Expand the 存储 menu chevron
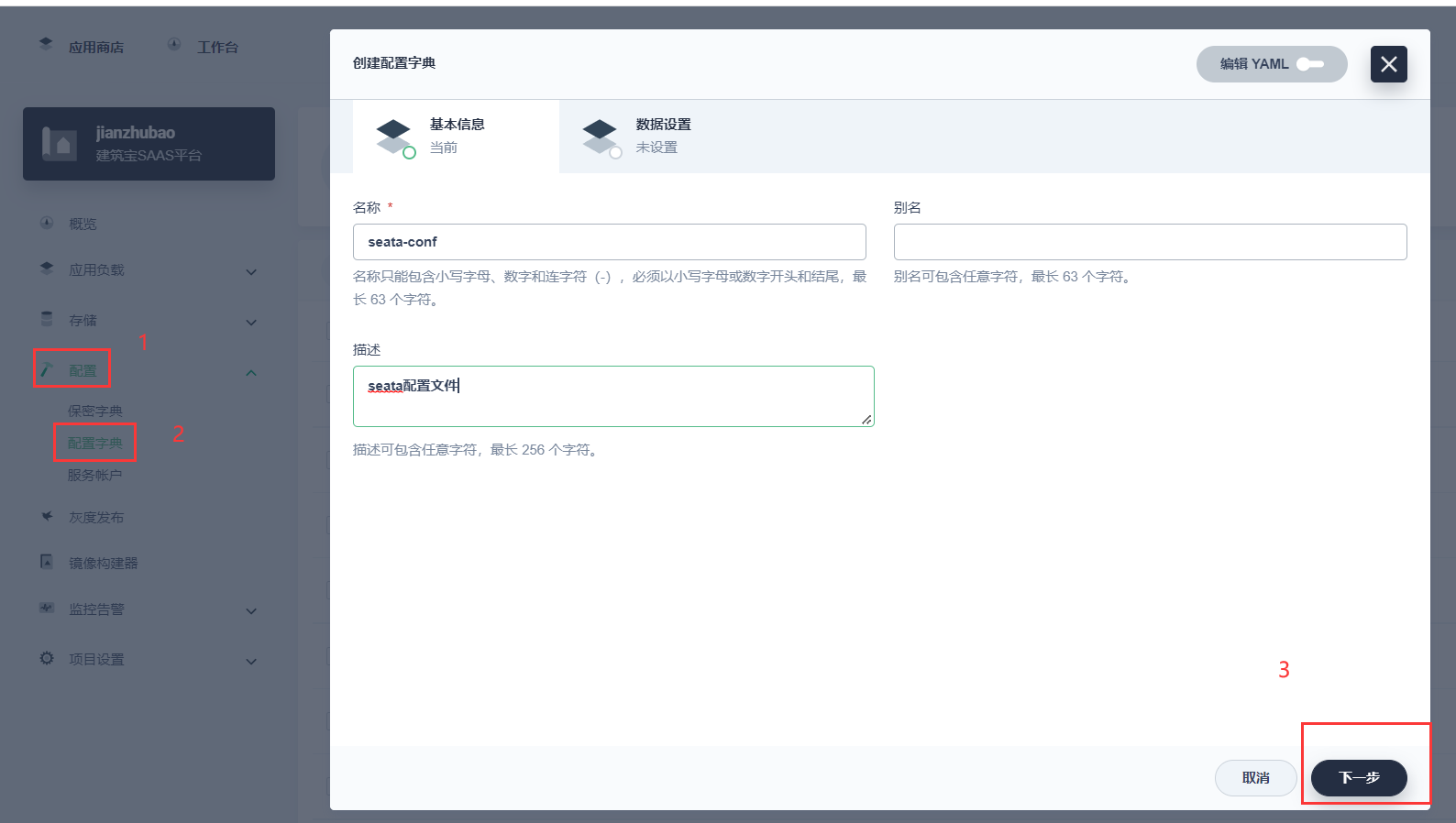This screenshot has height=823, width=1456. tap(251, 323)
